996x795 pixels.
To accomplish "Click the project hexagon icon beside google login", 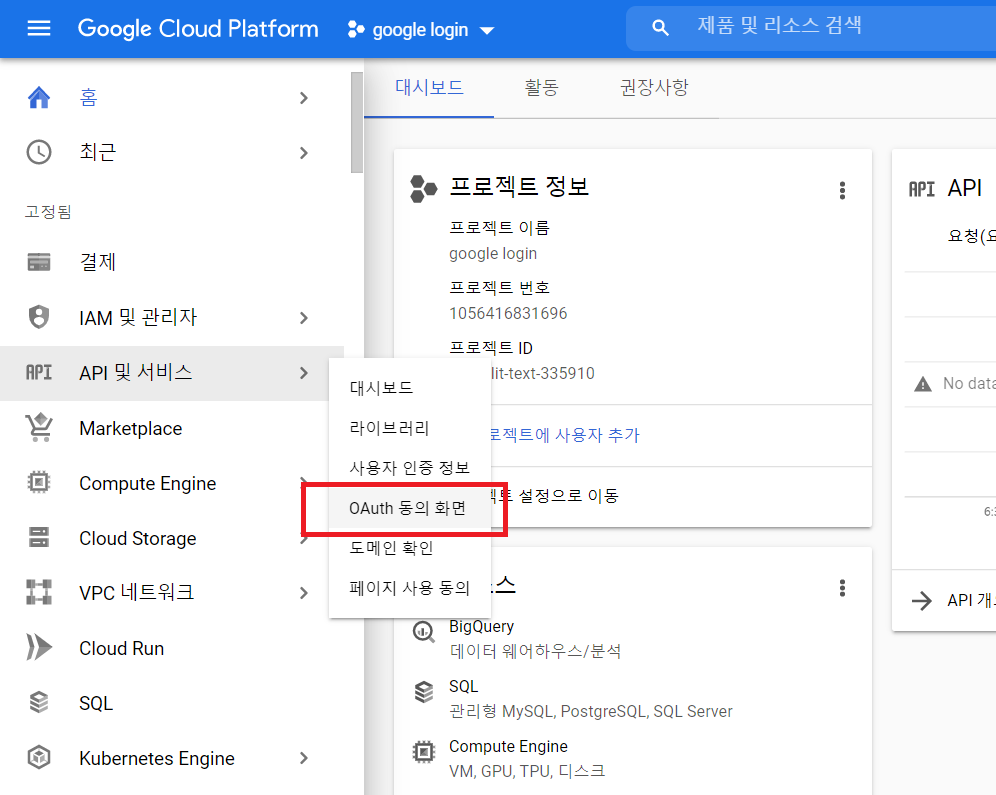I will [356, 29].
